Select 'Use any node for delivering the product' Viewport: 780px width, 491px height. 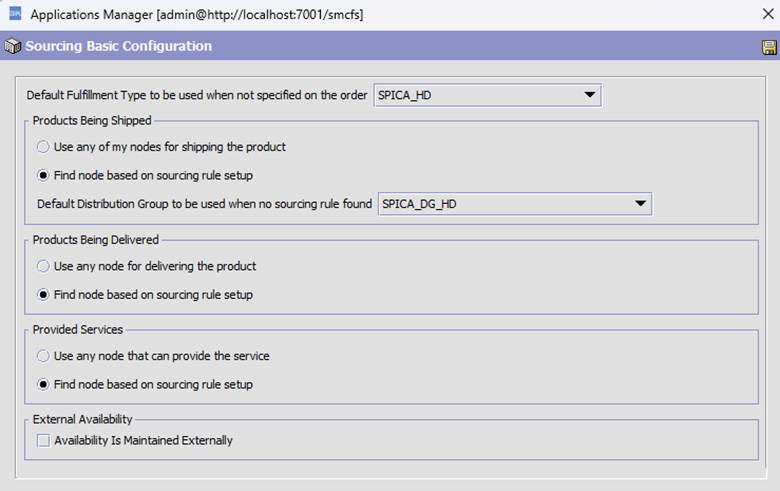pyautogui.click(x=43, y=267)
